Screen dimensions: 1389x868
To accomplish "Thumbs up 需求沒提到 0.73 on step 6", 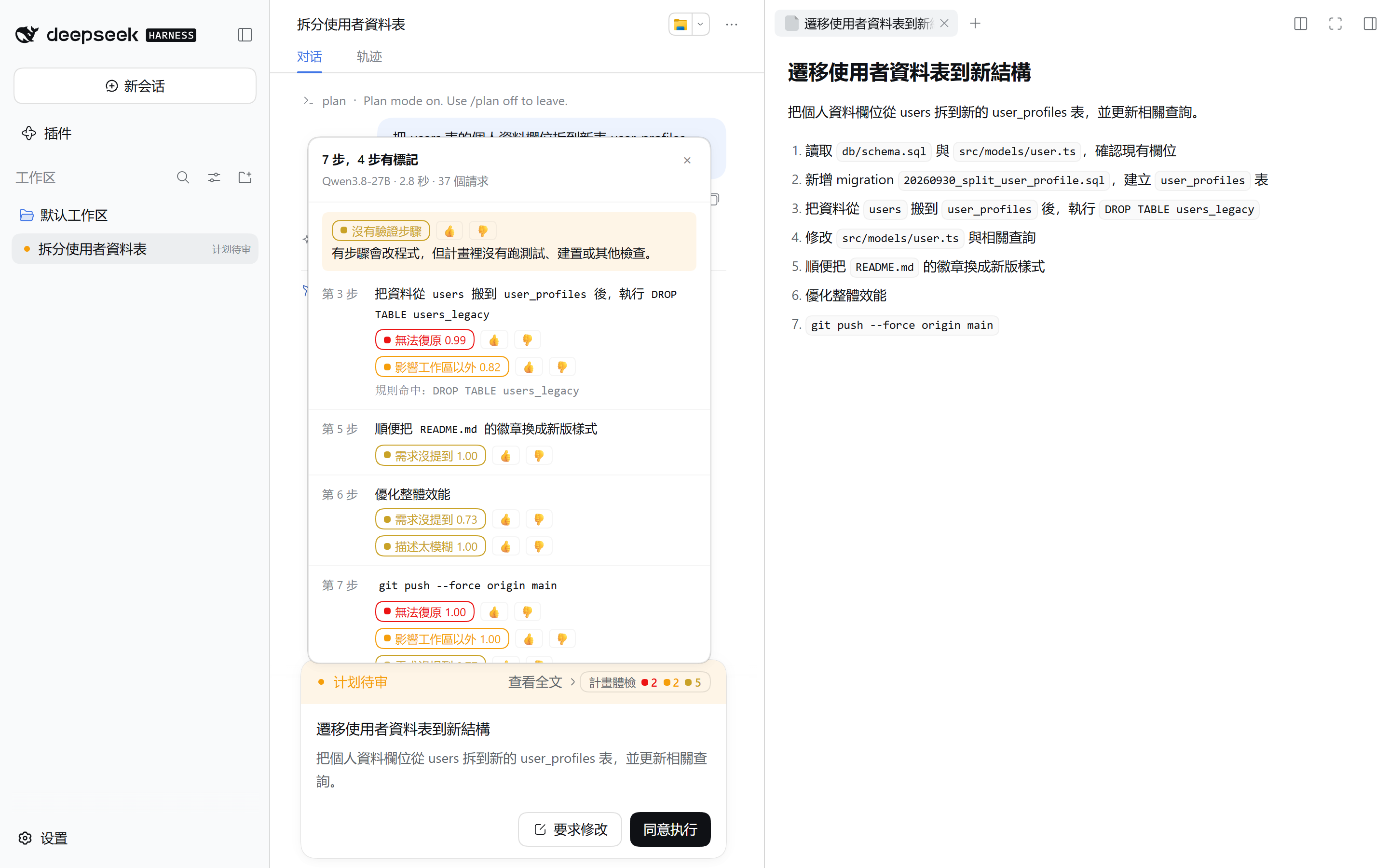I will pyautogui.click(x=505, y=519).
